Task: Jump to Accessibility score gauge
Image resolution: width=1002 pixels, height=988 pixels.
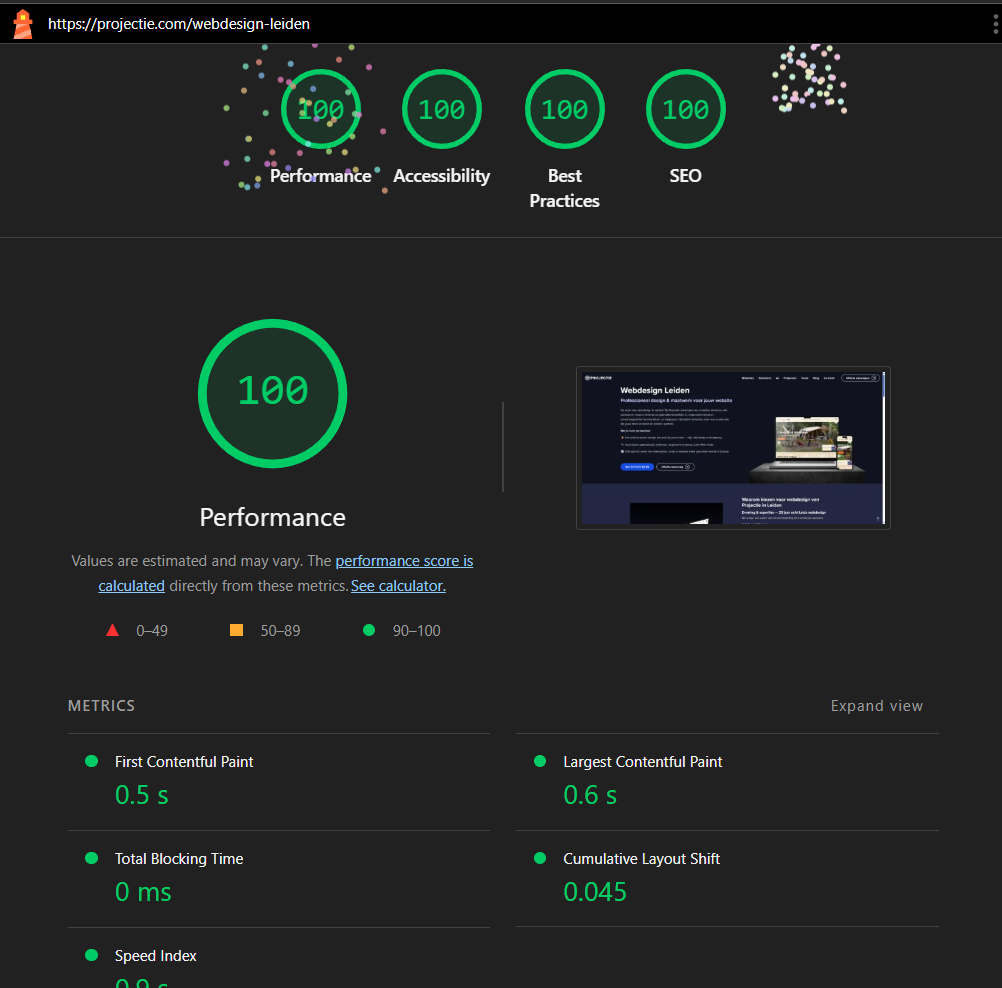Action: [x=441, y=110]
